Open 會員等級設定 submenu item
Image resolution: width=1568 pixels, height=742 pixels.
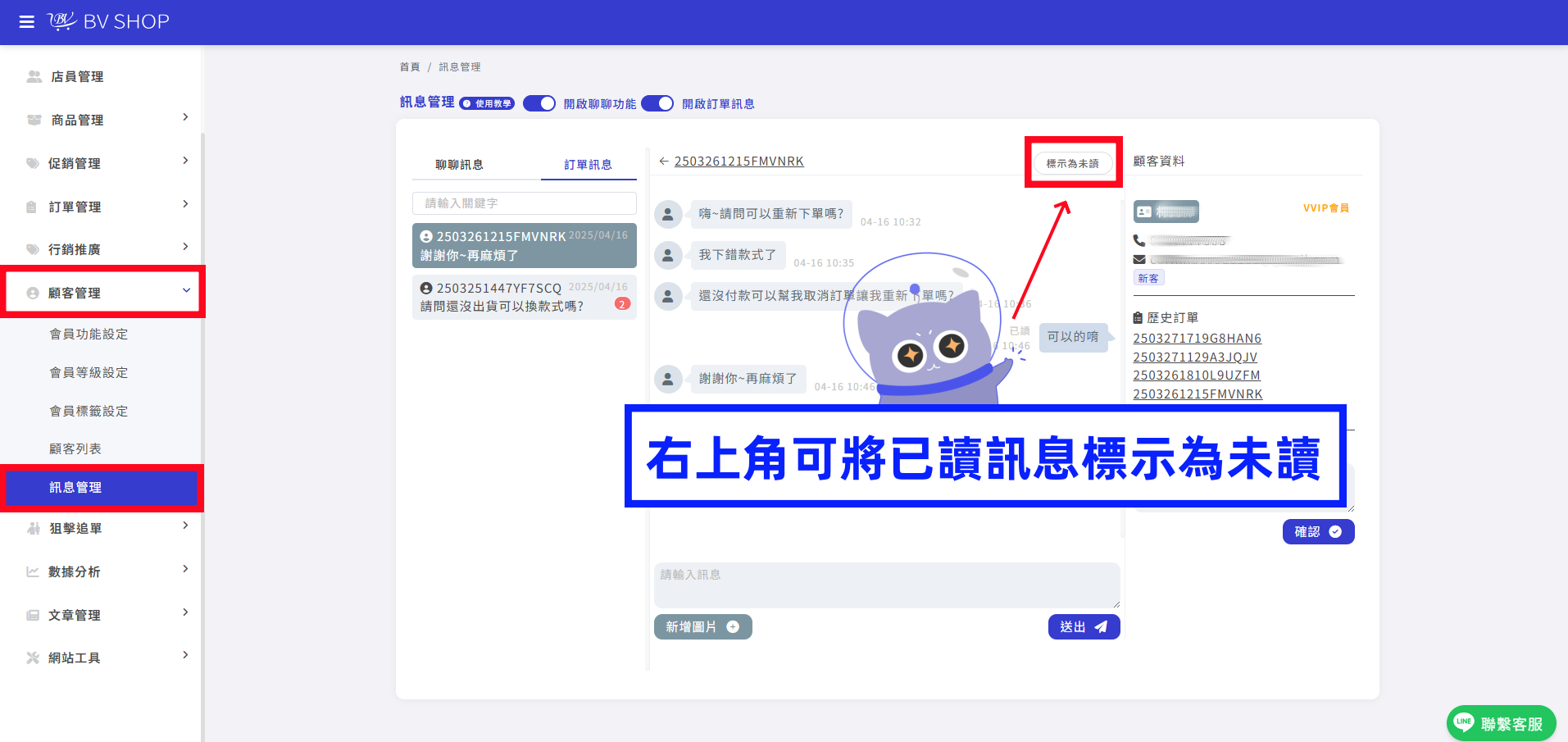click(x=89, y=372)
